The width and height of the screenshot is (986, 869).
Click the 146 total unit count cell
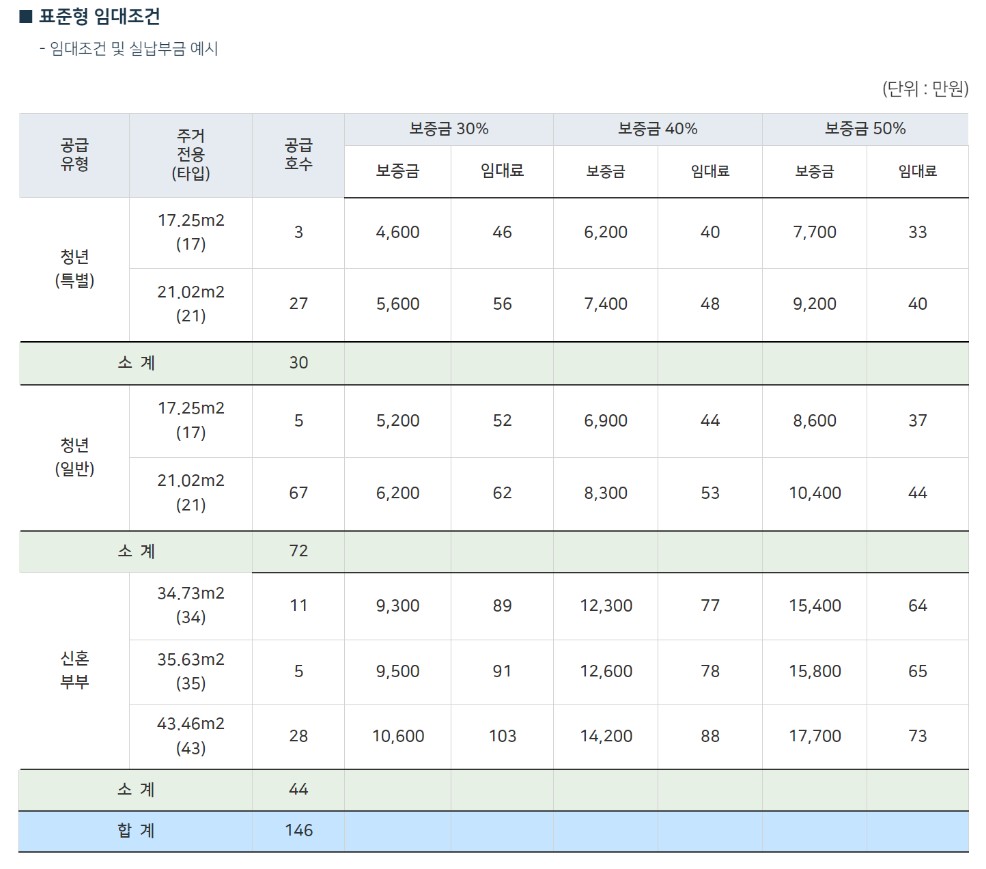click(x=297, y=830)
